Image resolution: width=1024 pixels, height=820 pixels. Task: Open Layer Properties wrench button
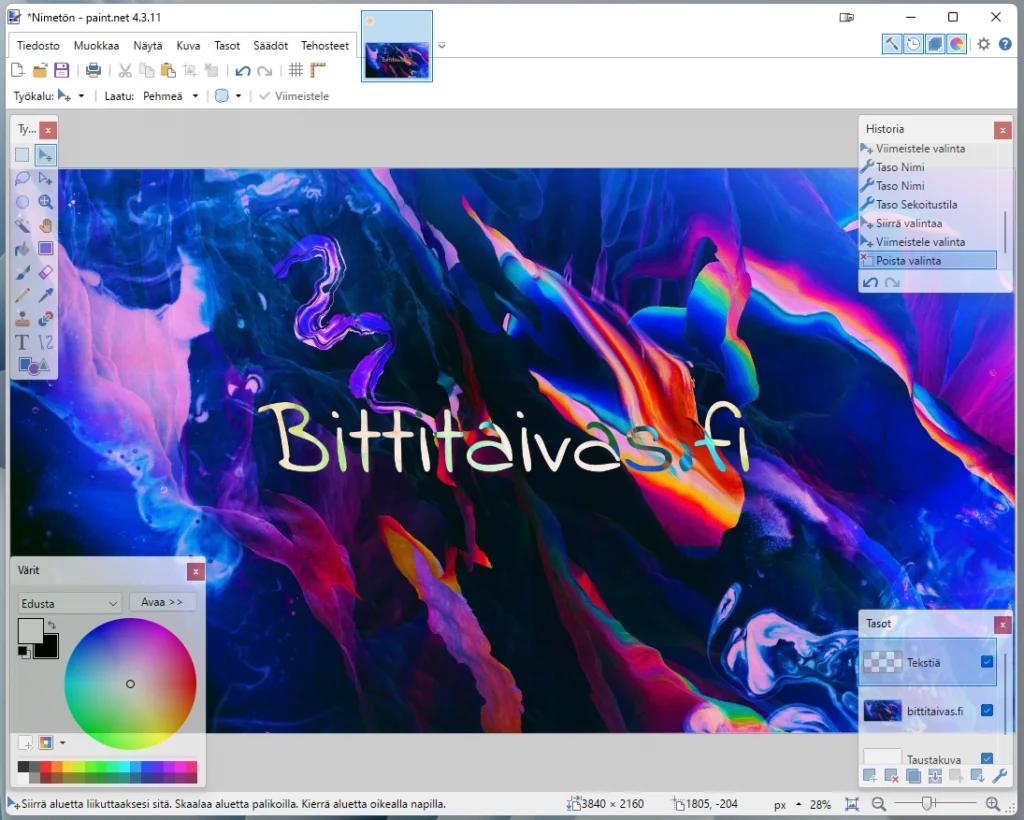tap(999, 776)
